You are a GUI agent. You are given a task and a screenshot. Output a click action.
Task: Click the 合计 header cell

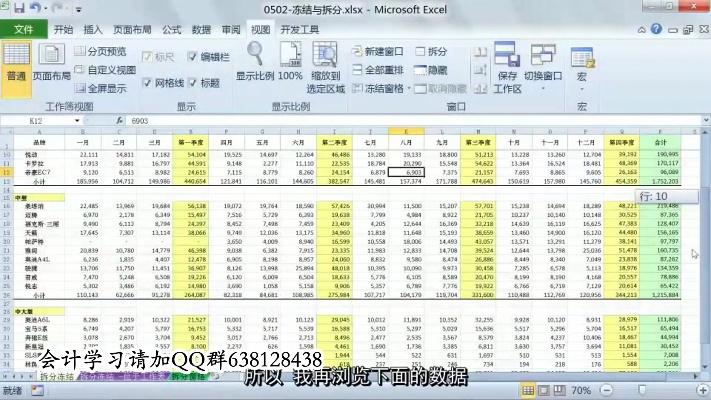[x=660, y=142]
